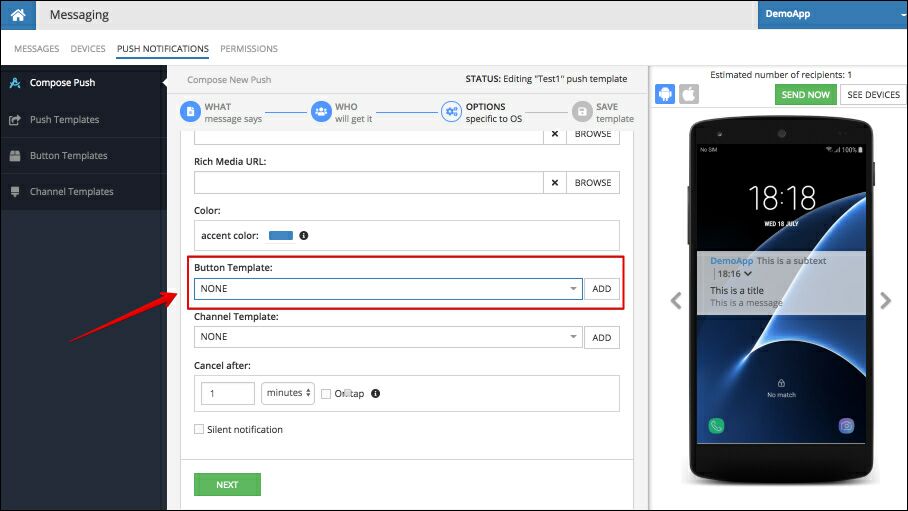Switch to the PUSH NOTIFICATIONS tab
The width and height of the screenshot is (908, 511).
click(163, 49)
